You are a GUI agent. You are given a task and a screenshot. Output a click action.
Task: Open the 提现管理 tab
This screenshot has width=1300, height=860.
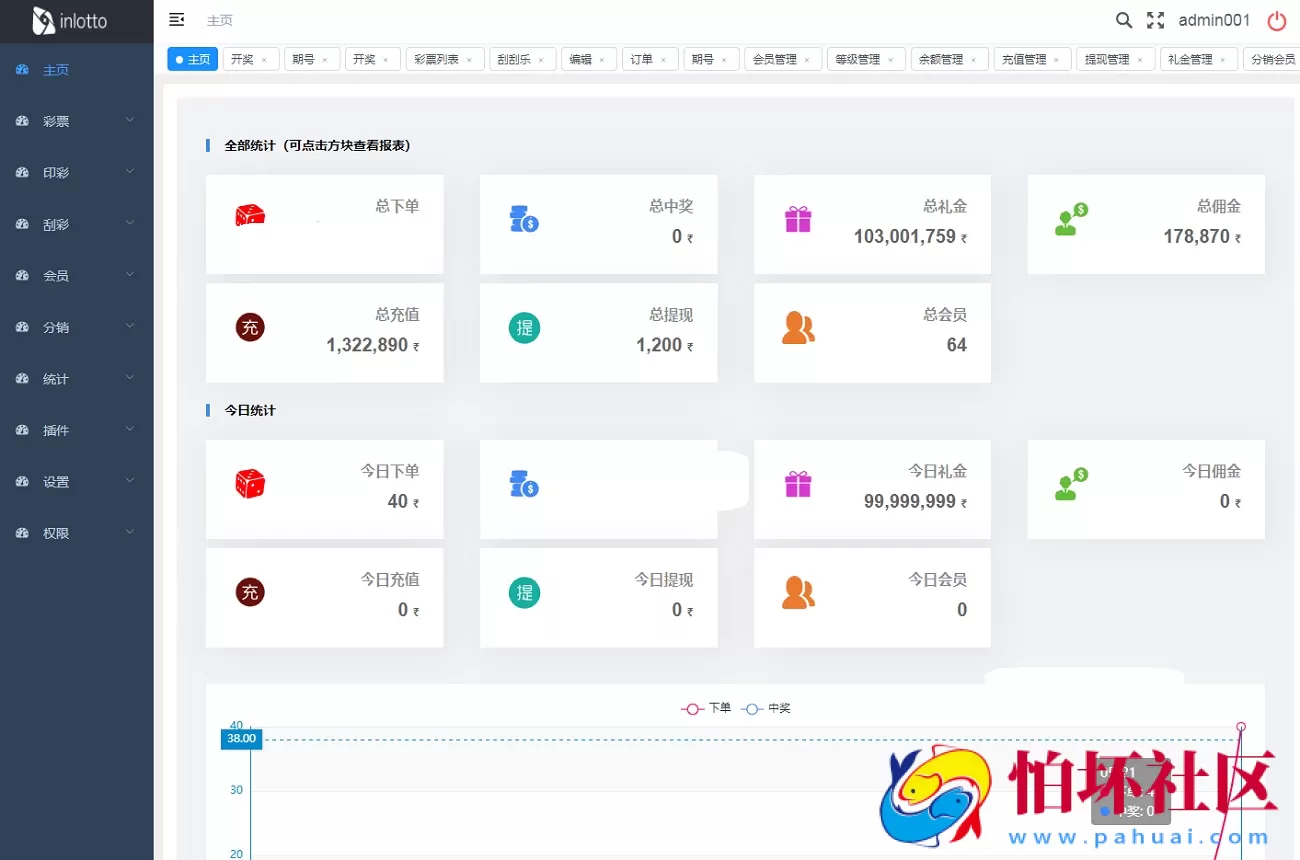point(1110,58)
